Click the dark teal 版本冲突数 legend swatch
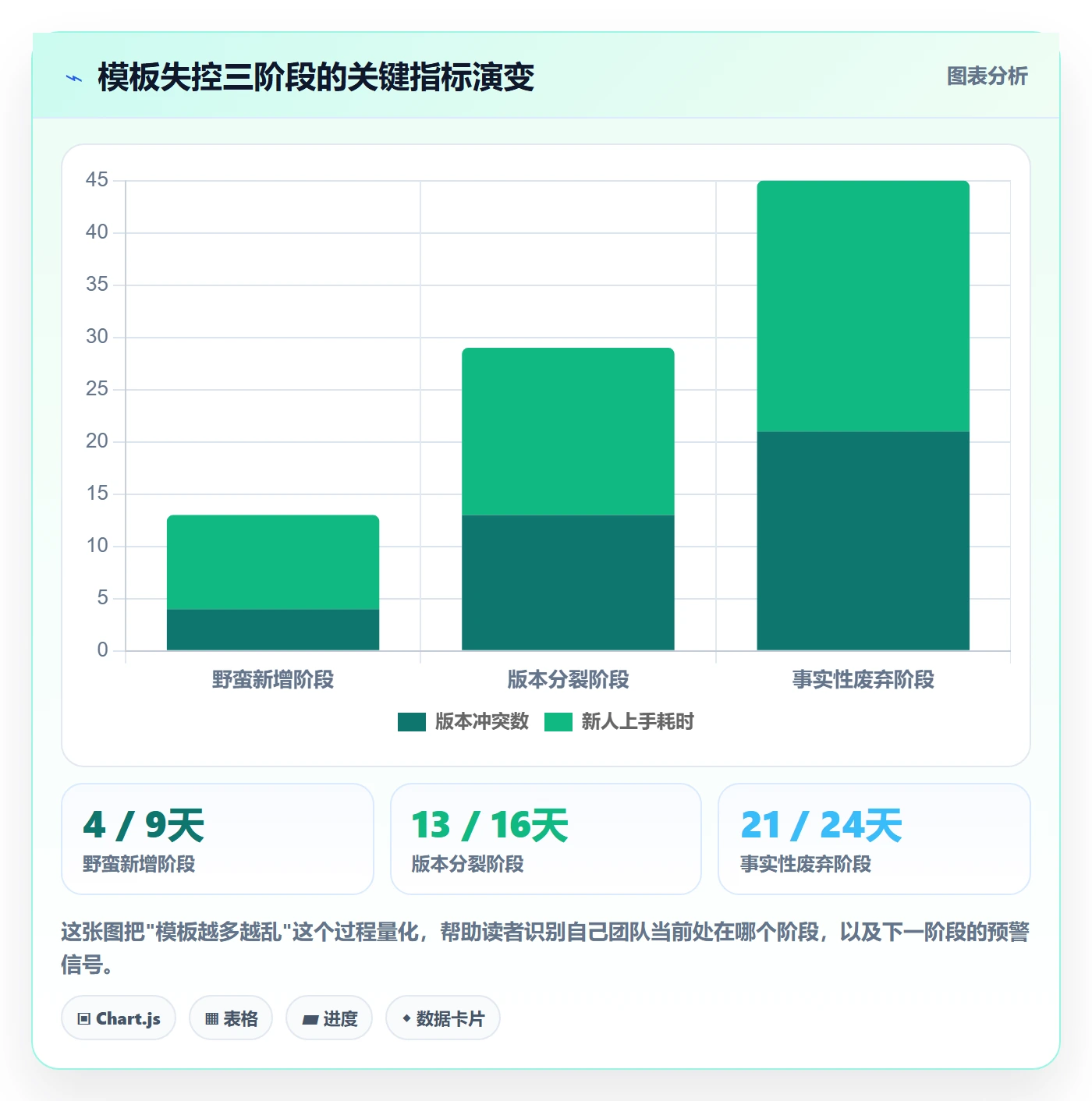 411,722
